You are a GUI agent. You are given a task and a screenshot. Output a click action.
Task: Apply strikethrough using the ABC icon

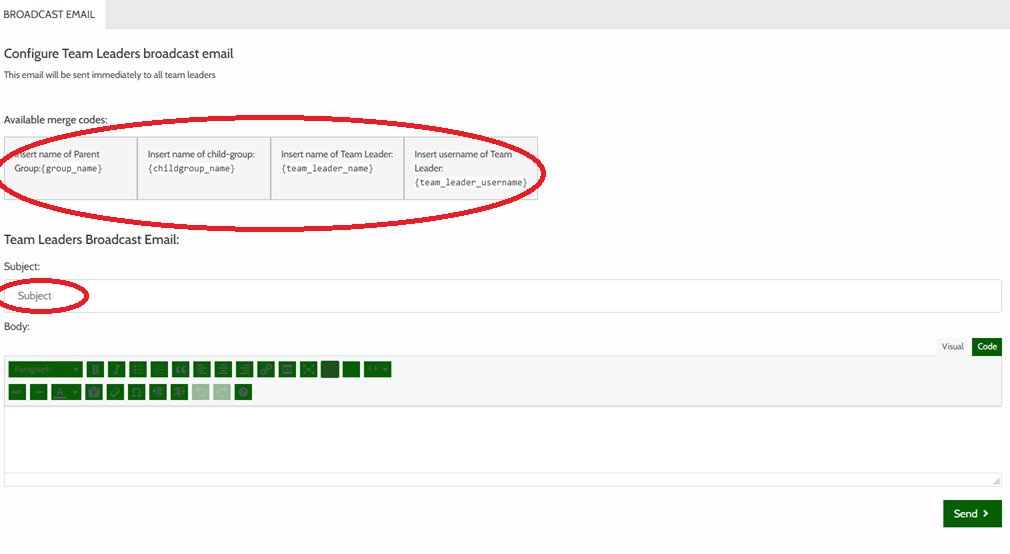17,392
